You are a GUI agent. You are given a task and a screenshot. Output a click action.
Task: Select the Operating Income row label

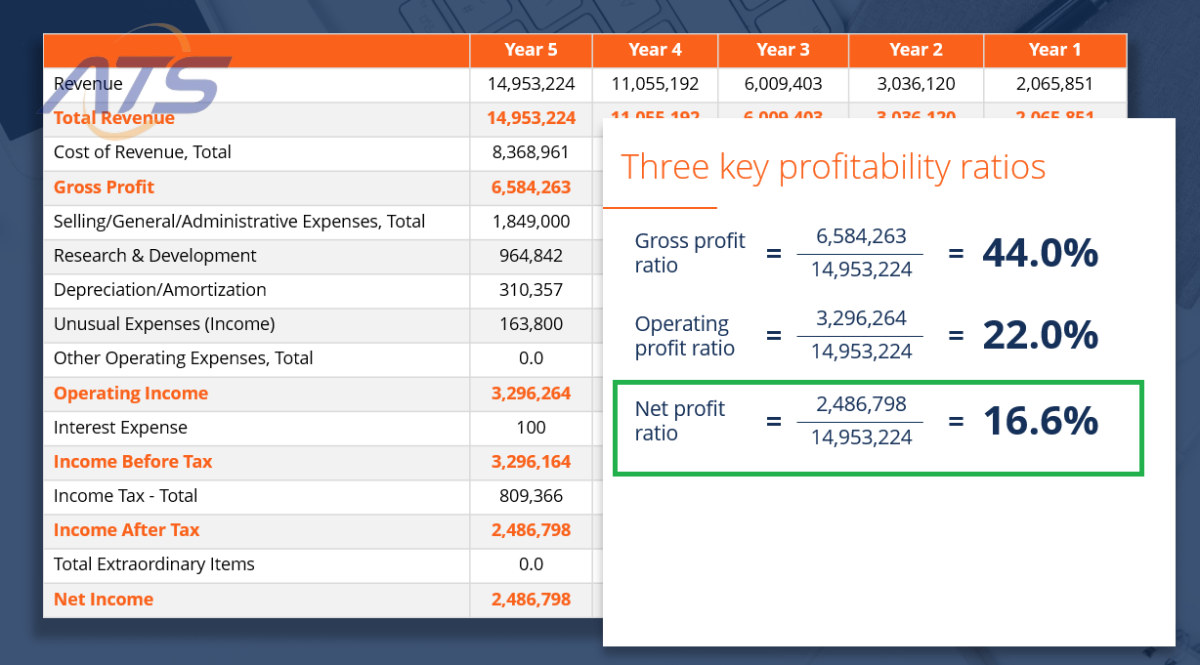(x=131, y=393)
